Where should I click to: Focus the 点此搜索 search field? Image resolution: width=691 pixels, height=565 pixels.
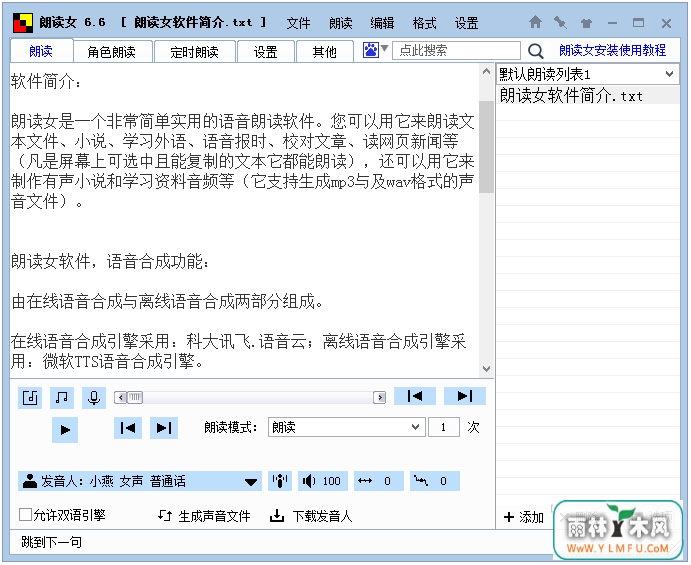(456, 50)
